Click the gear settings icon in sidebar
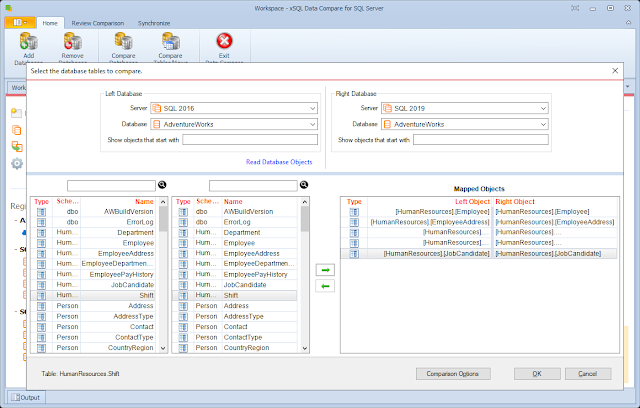640x408 pixels. click(x=17, y=164)
